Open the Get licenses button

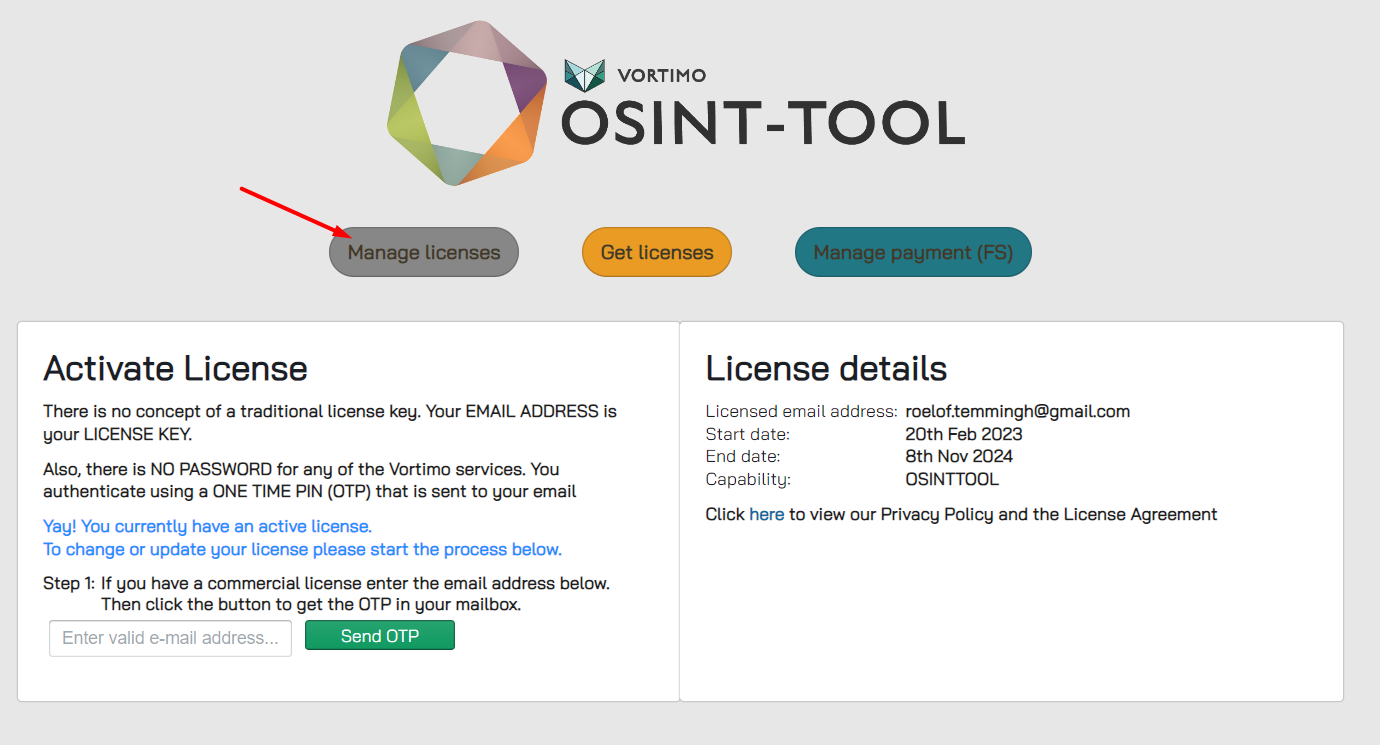(x=657, y=252)
